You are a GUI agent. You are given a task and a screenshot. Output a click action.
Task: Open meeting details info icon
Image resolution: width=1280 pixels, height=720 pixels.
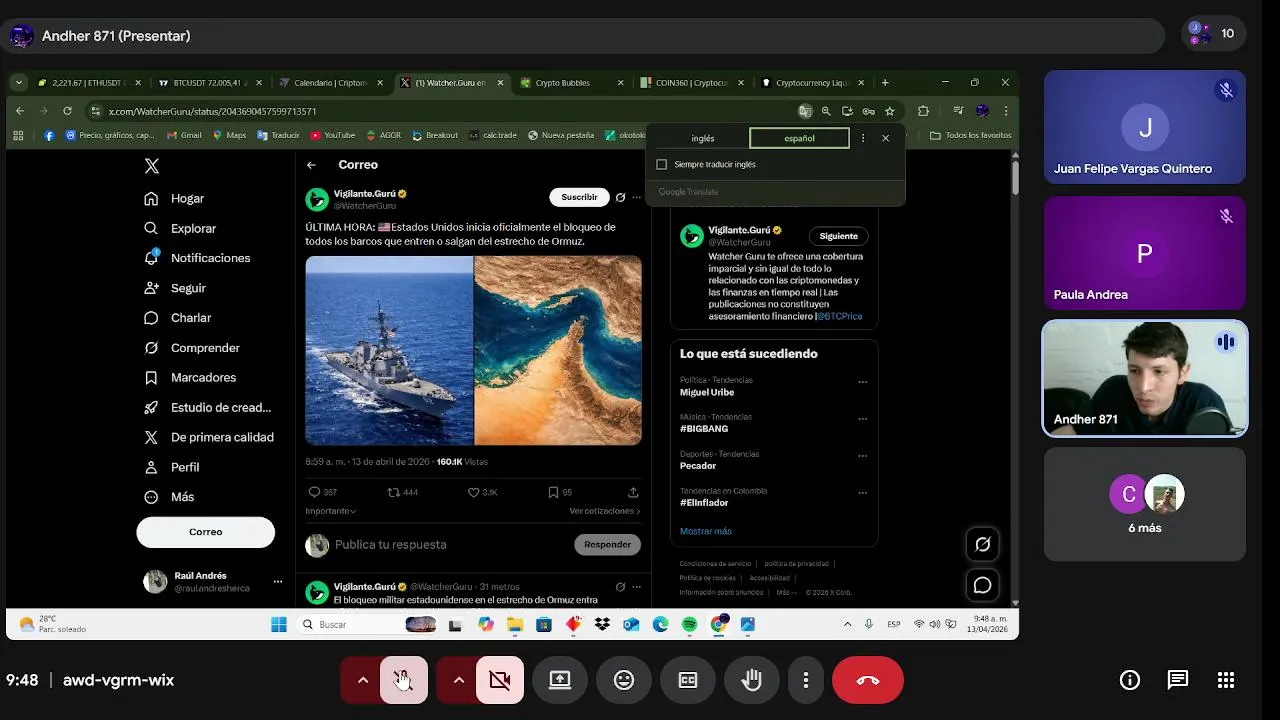[1130, 680]
